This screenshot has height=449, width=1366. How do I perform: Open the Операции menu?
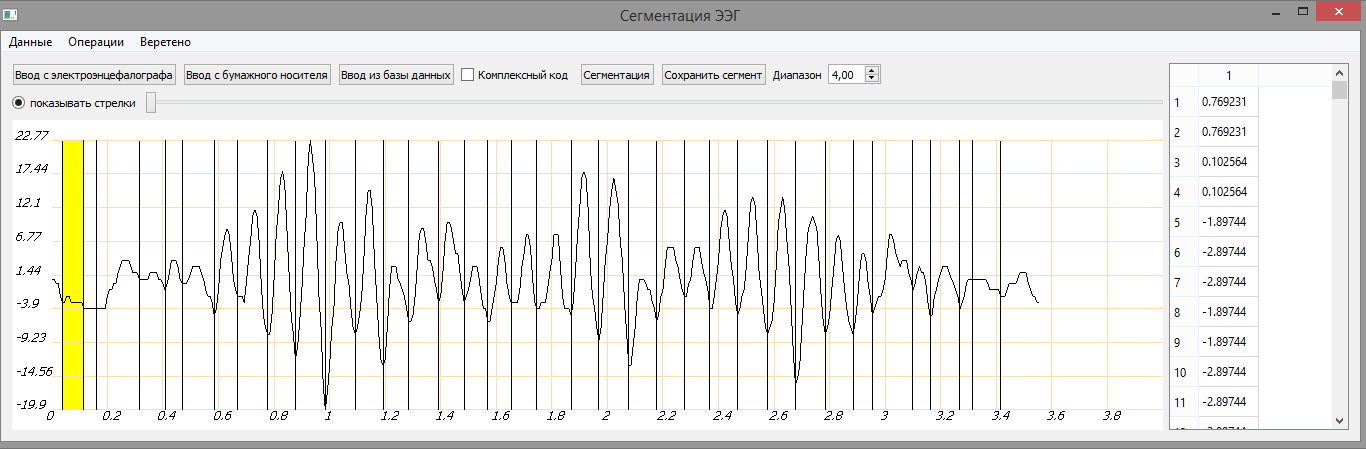click(x=96, y=42)
